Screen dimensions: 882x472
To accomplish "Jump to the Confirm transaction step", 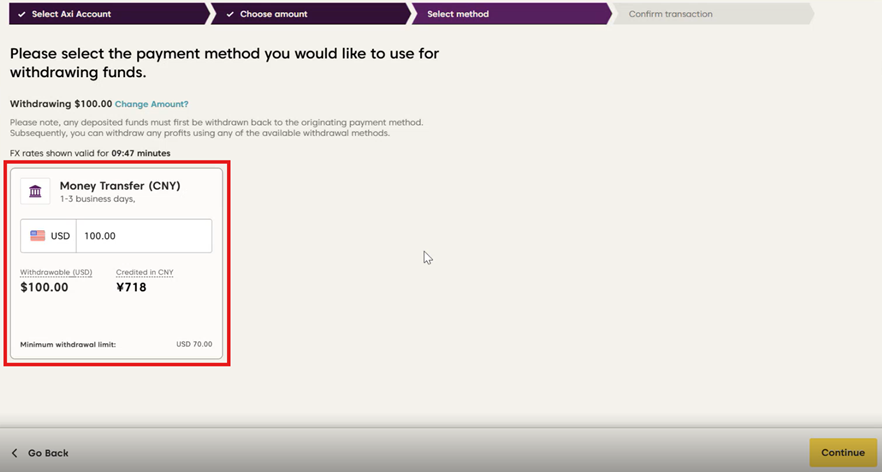I will pyautogui.click(x=670, y=14).
